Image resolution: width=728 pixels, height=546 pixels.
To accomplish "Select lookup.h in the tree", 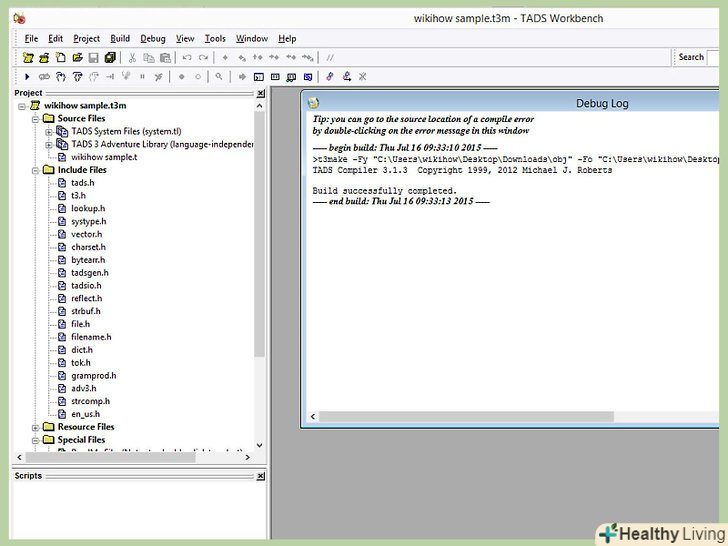I will pyautogui.click(x=88, y=209).
